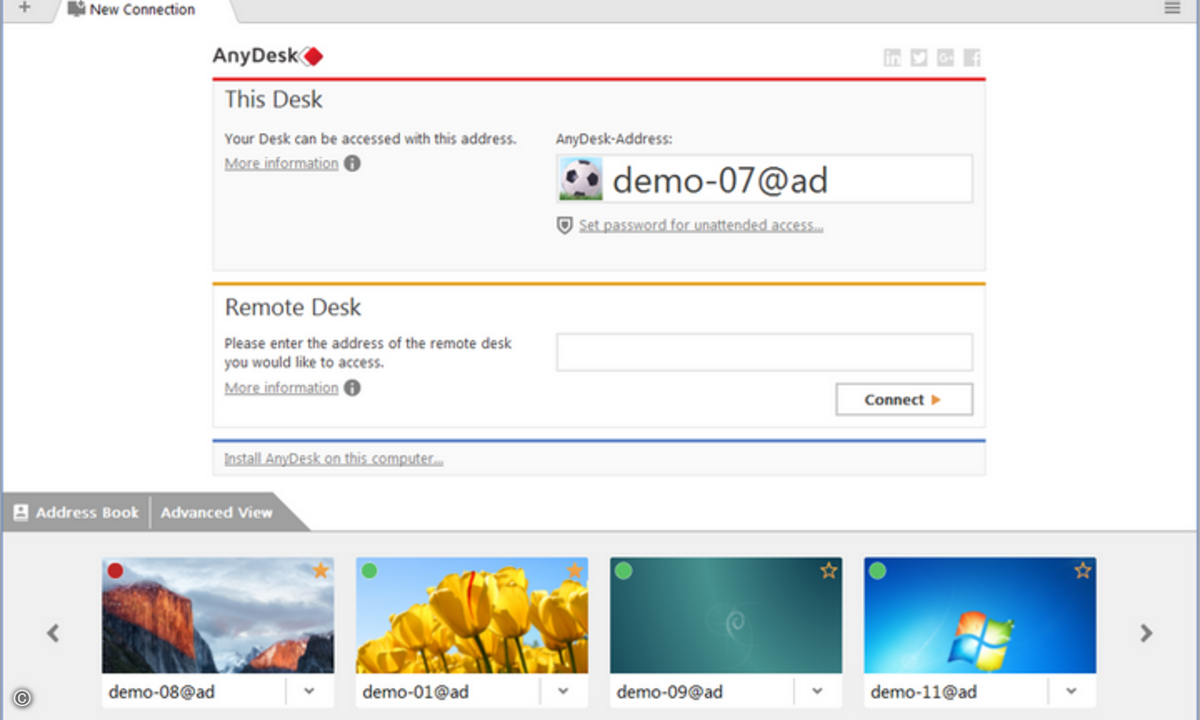Open the demo-01@ad tulips thumbnail
1200x720 pixels.
[x=472, y=615]
